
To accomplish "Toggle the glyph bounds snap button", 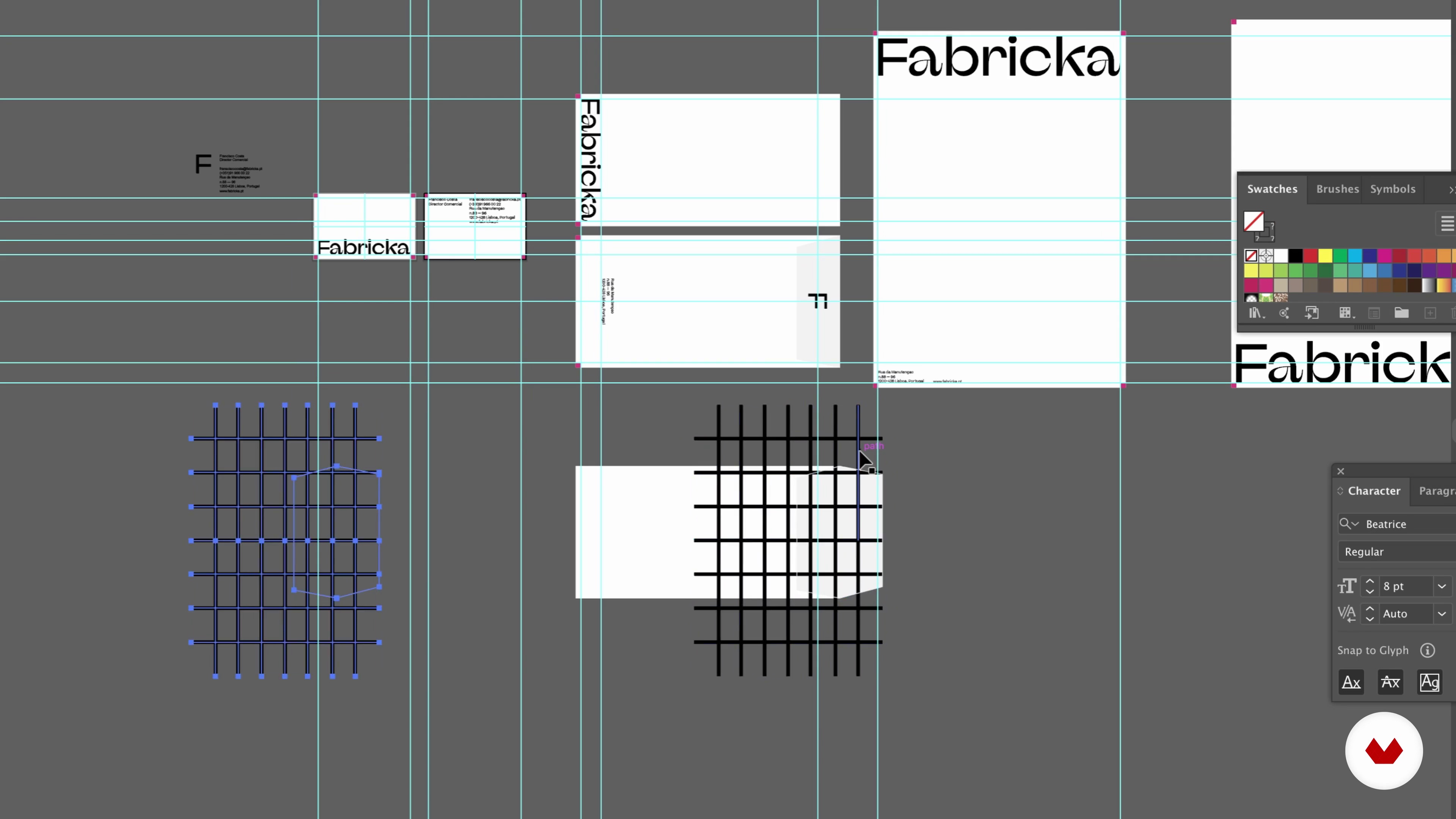I will 1429,682.
